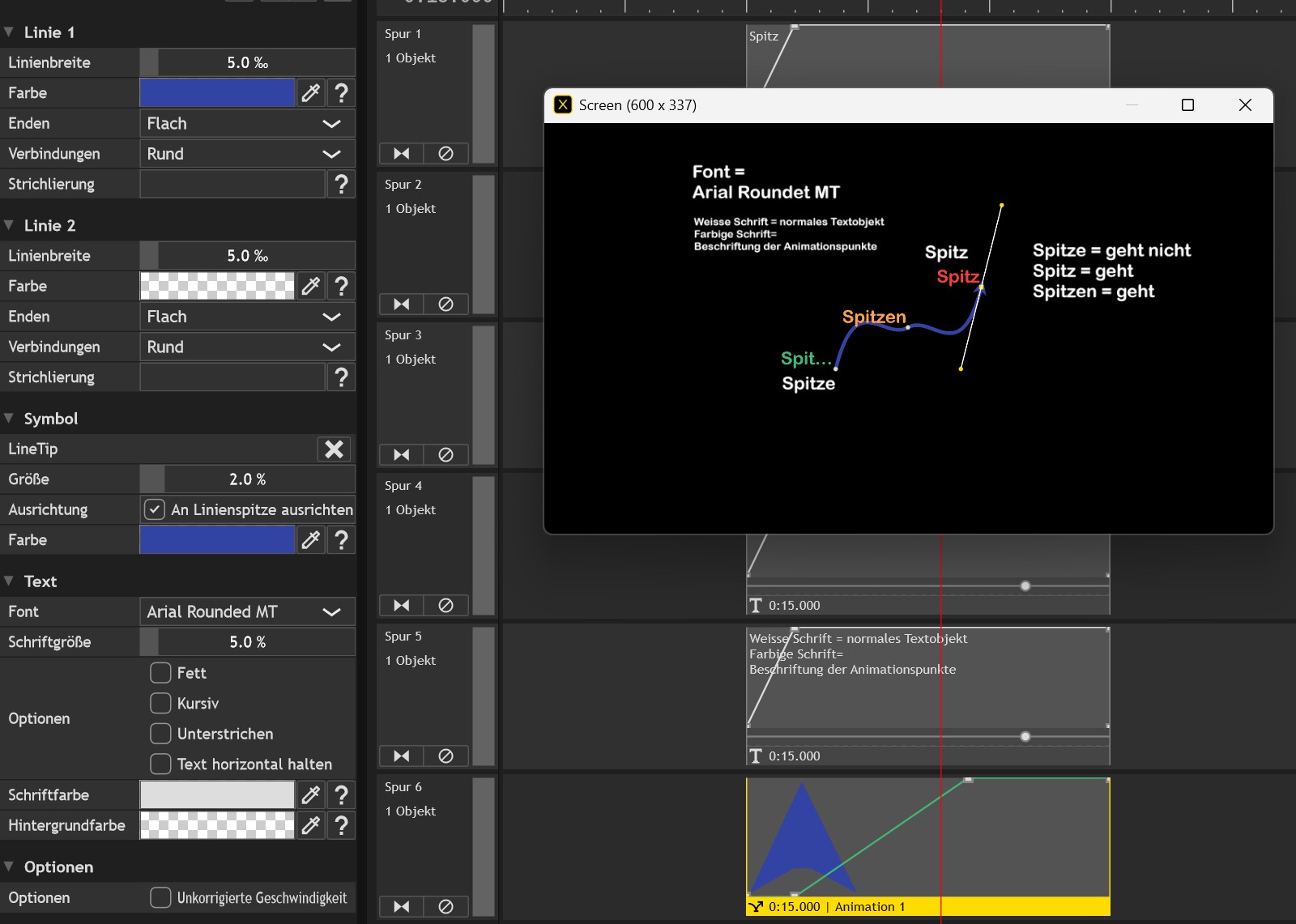Enable Unkorrigierte Geschwindigkeit
This screenshot has height=924, width=1296.
(160, 897)
